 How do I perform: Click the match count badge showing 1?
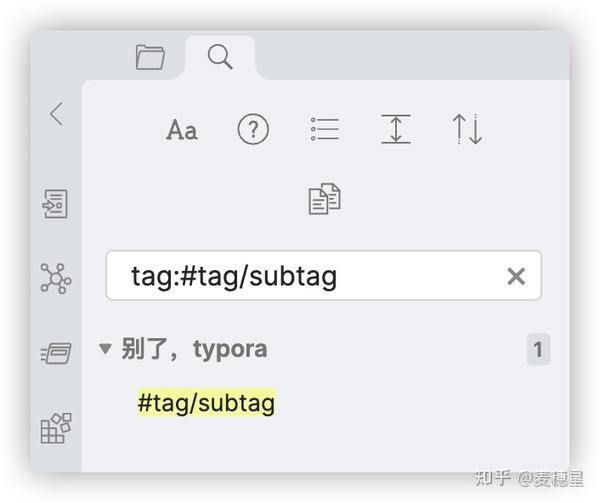click(538, 350)
